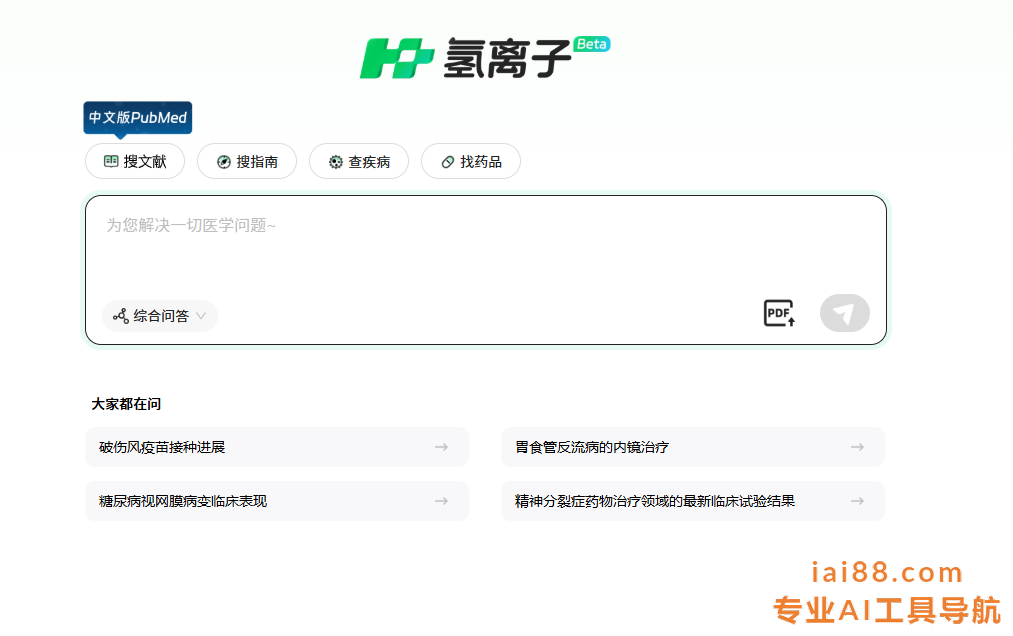Expand the 综合问答 mode dropdown

(x=160, y=316)
